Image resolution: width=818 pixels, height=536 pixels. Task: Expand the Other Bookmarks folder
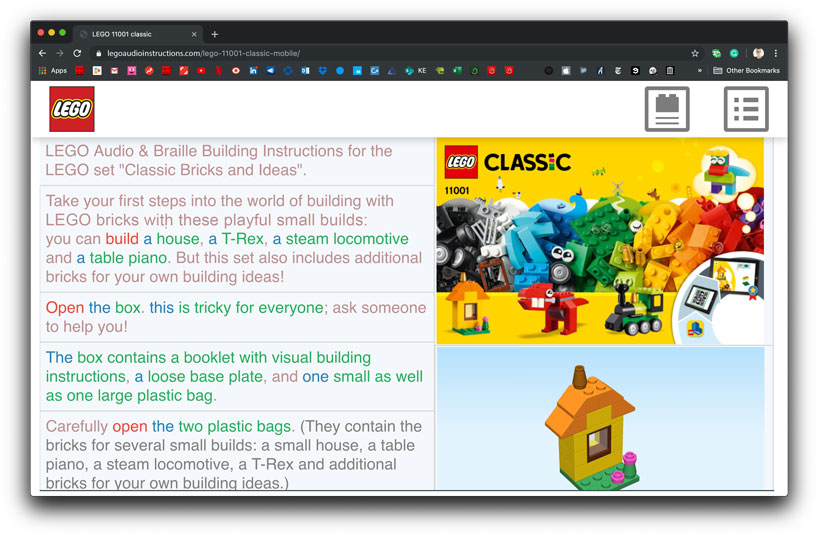[744, 71]
